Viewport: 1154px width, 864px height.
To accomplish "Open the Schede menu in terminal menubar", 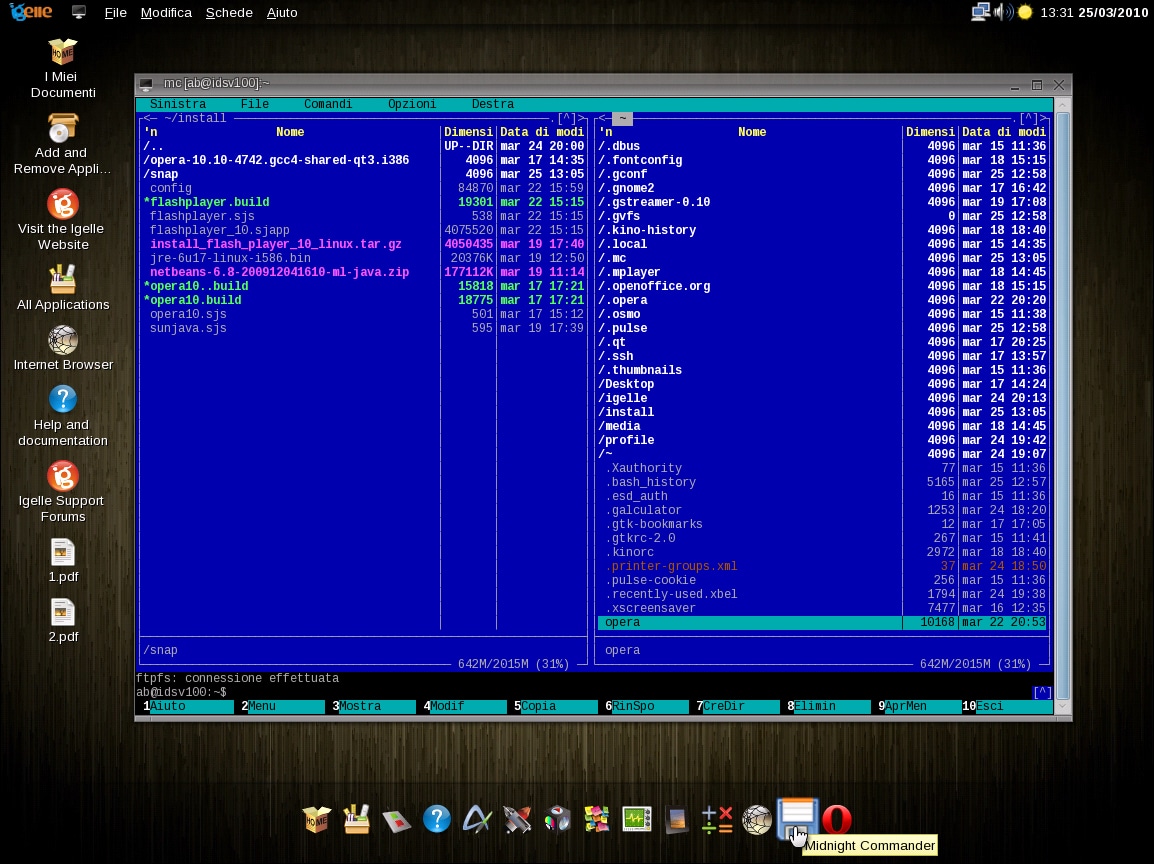I will click(x=229, y=13).
